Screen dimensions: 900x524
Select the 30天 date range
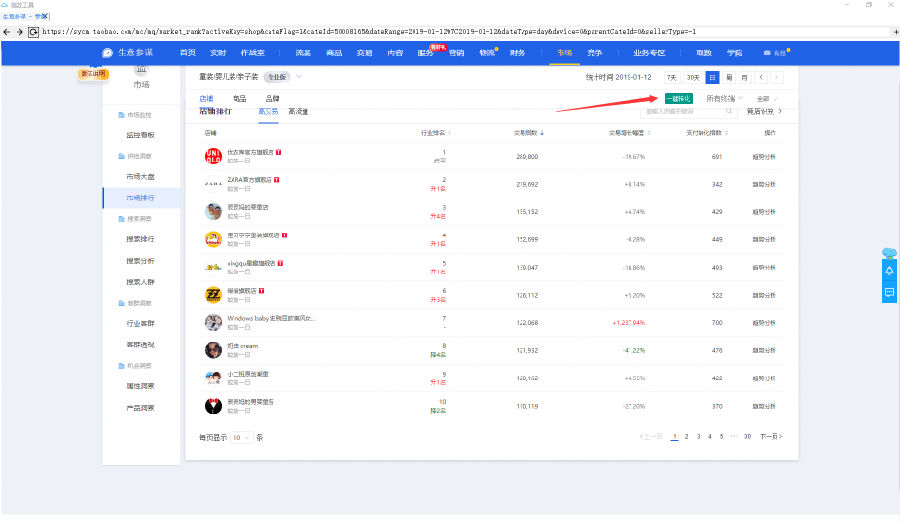click(693, 77)
